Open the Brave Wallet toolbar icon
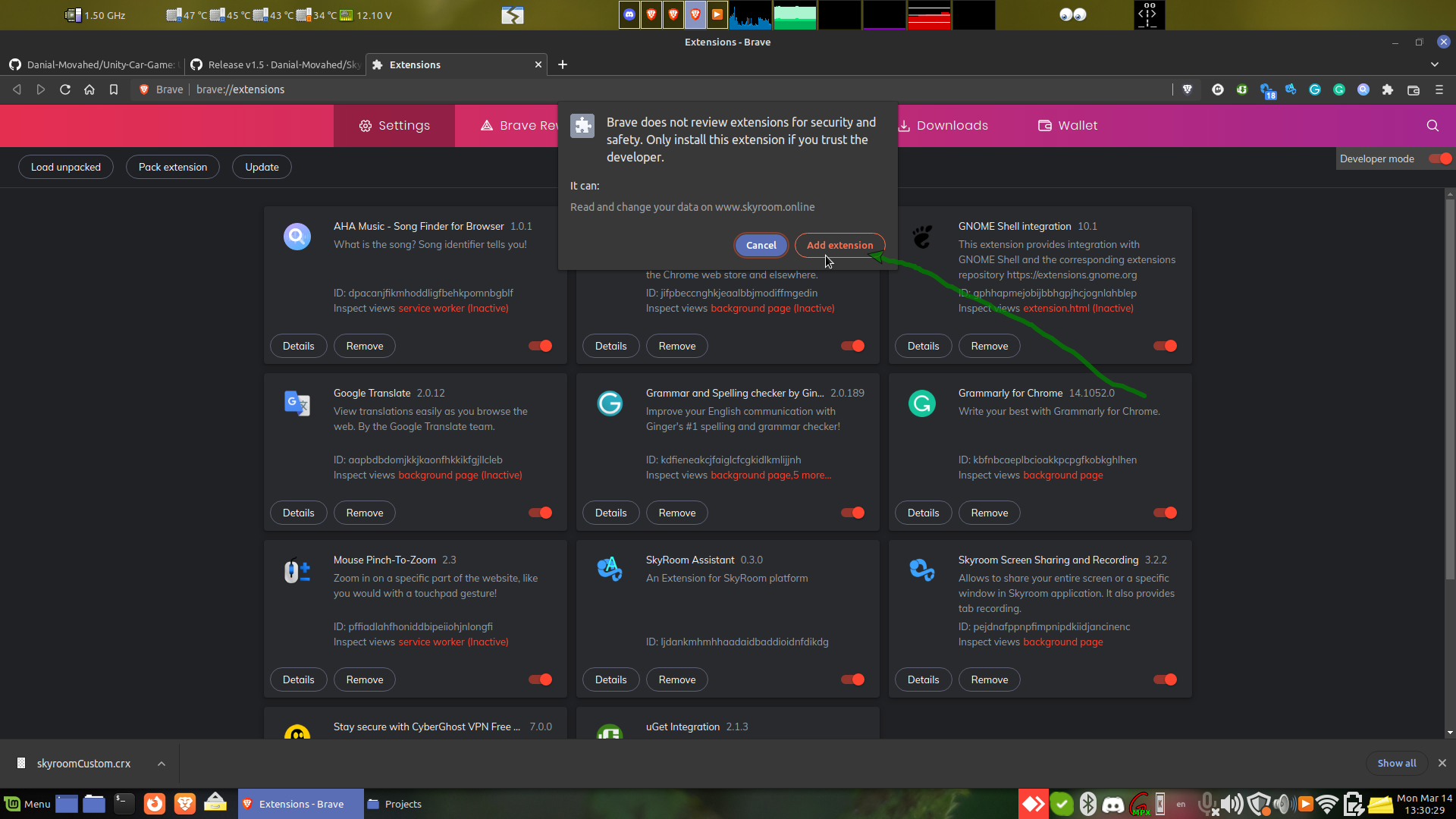The image size is (1456, 819). [1414, 89]
